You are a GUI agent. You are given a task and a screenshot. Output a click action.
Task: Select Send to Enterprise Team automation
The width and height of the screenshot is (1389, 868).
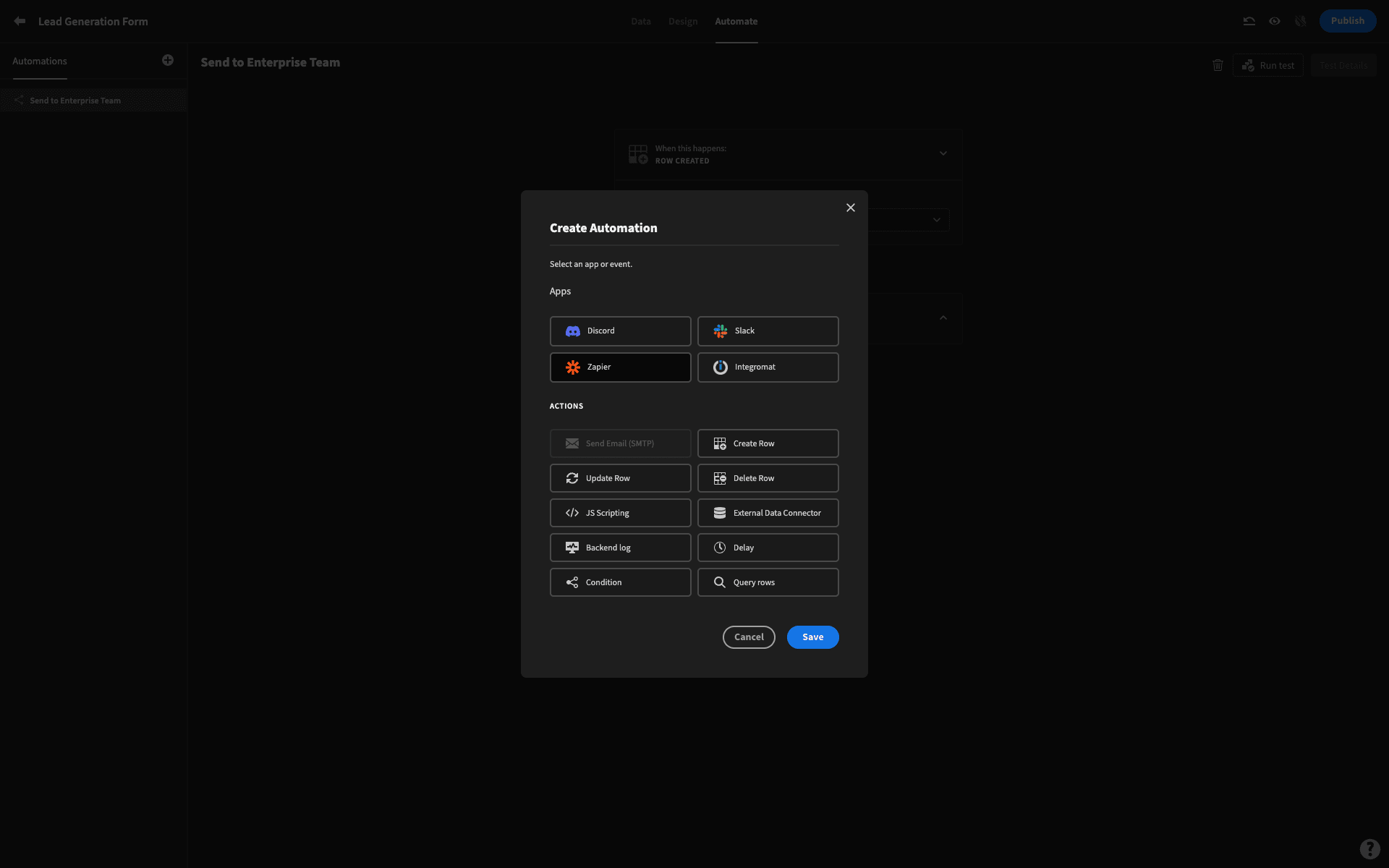(x=93, y=101)
